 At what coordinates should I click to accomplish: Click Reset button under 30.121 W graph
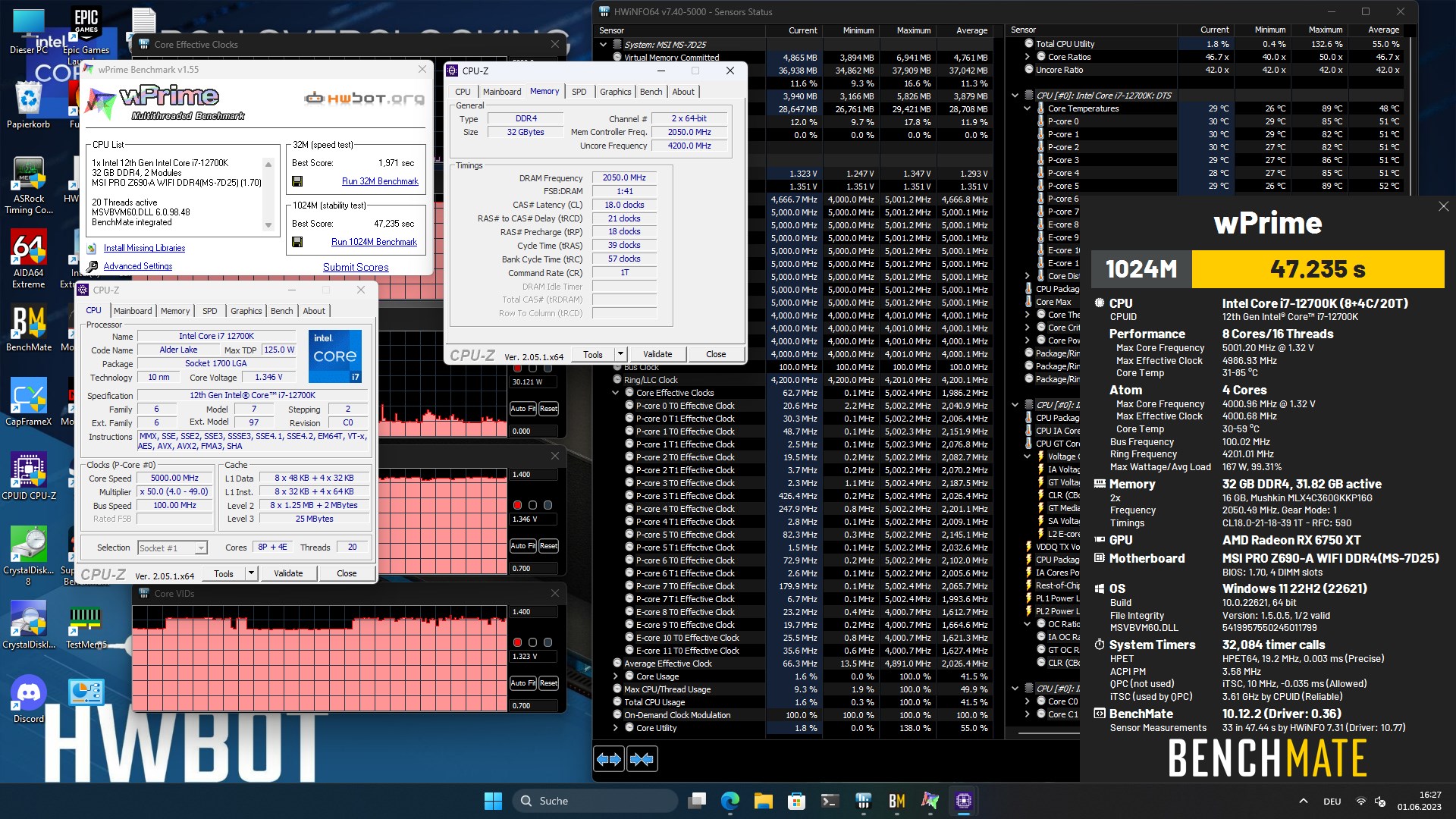(549, 409)
